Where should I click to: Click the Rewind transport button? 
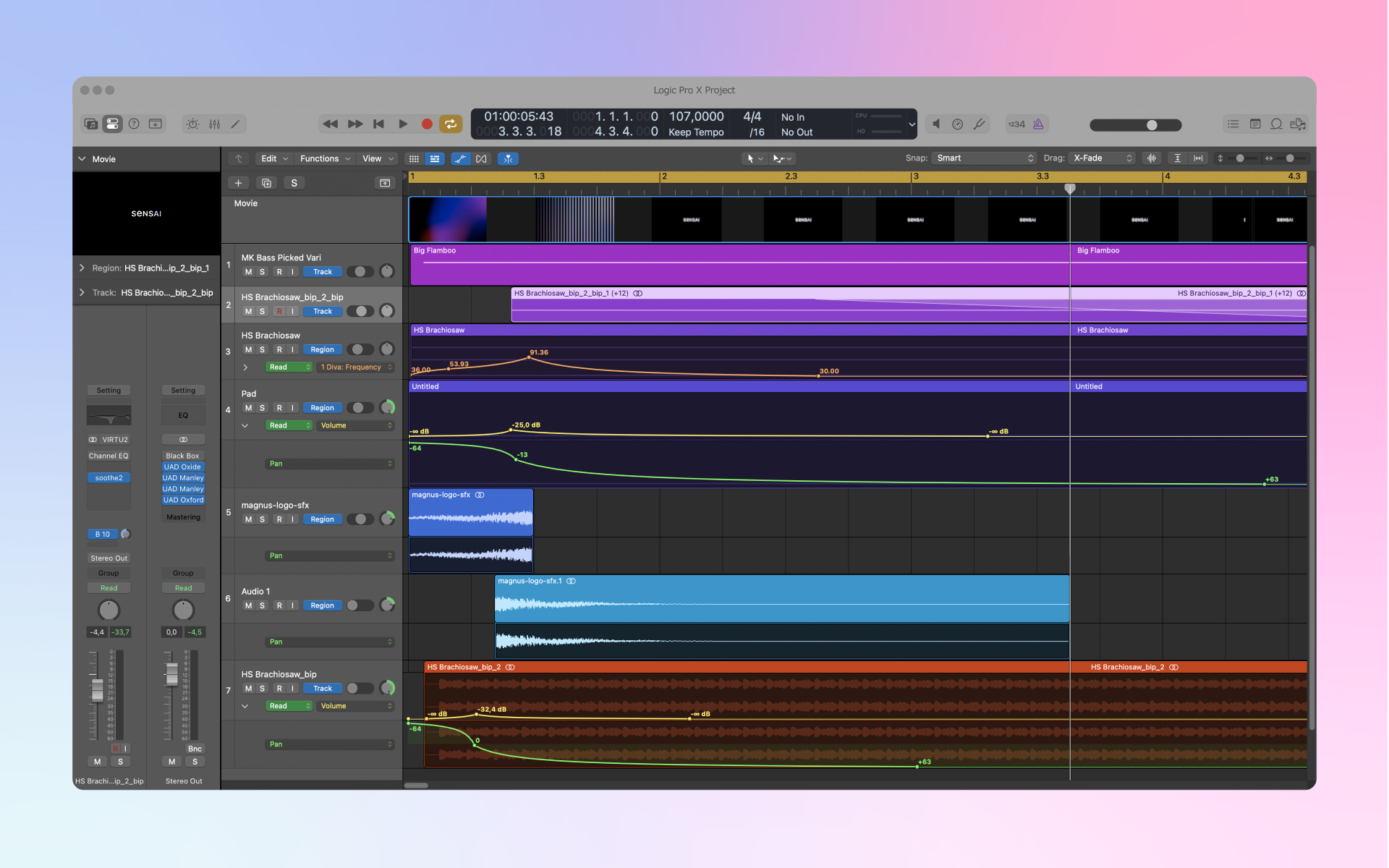click(x=331, y=124)
